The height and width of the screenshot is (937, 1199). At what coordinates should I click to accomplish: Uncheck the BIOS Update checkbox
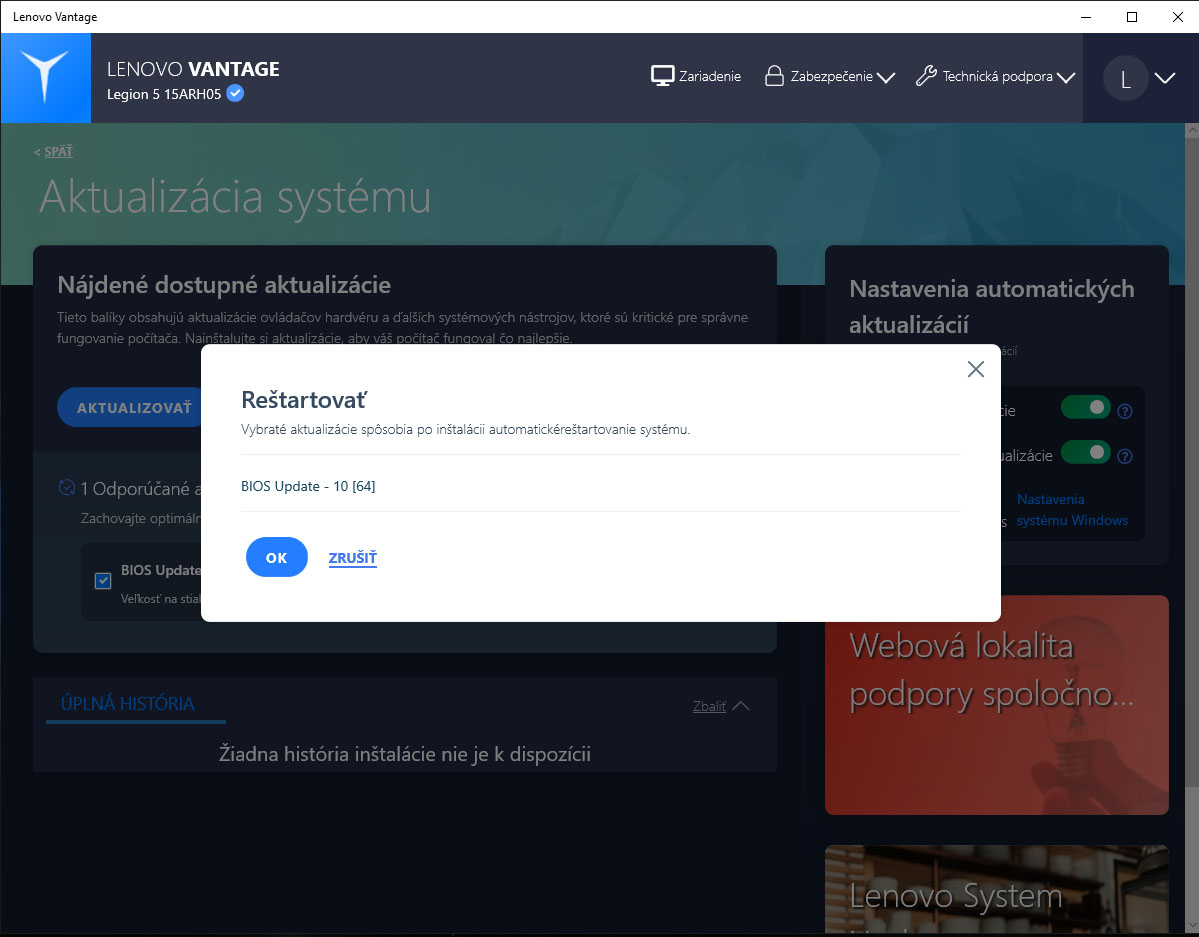click(x=103, y=581)
